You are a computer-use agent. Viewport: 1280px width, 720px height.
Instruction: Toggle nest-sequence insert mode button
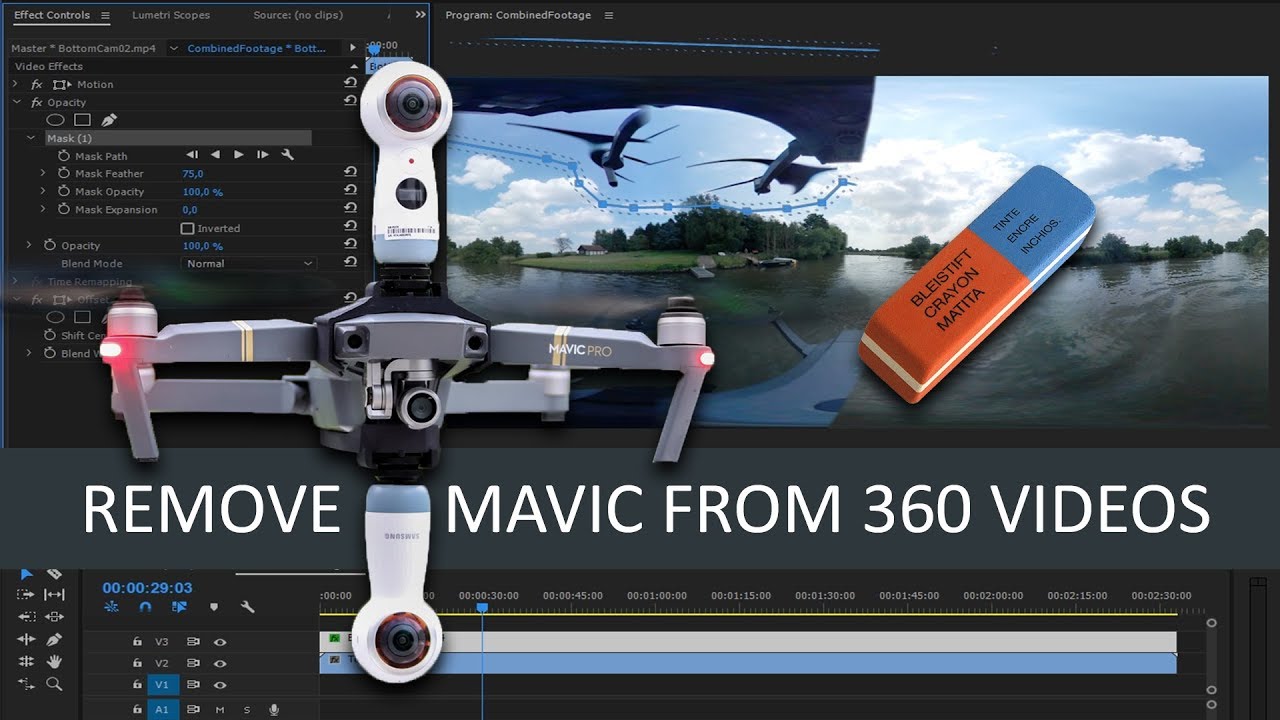111,607
